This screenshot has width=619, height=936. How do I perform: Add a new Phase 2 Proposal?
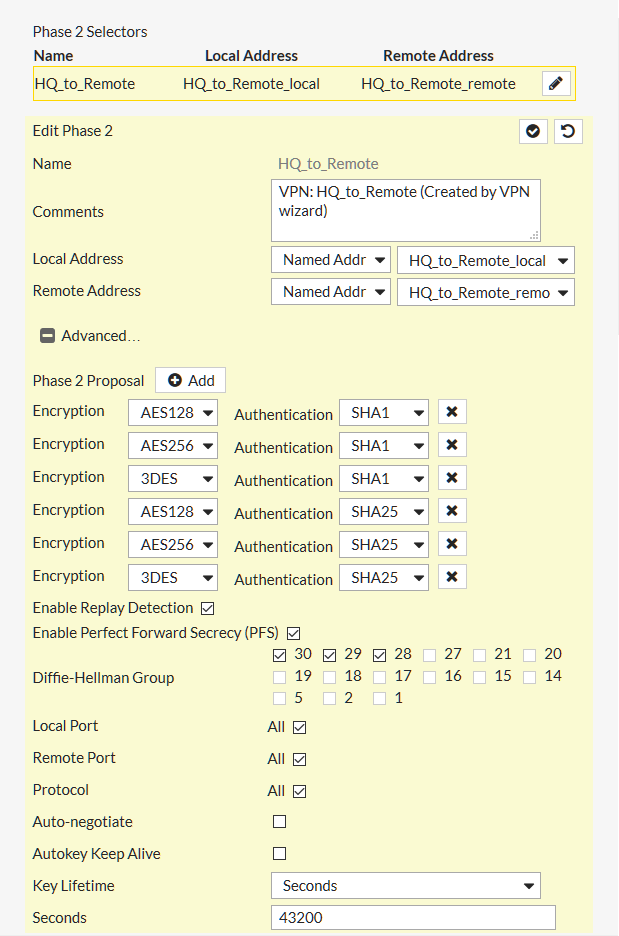(x=190, y=380)
